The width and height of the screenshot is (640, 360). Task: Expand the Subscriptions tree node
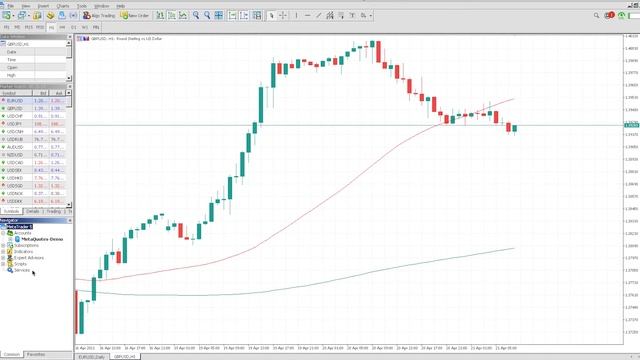click(x=3, y=246)
